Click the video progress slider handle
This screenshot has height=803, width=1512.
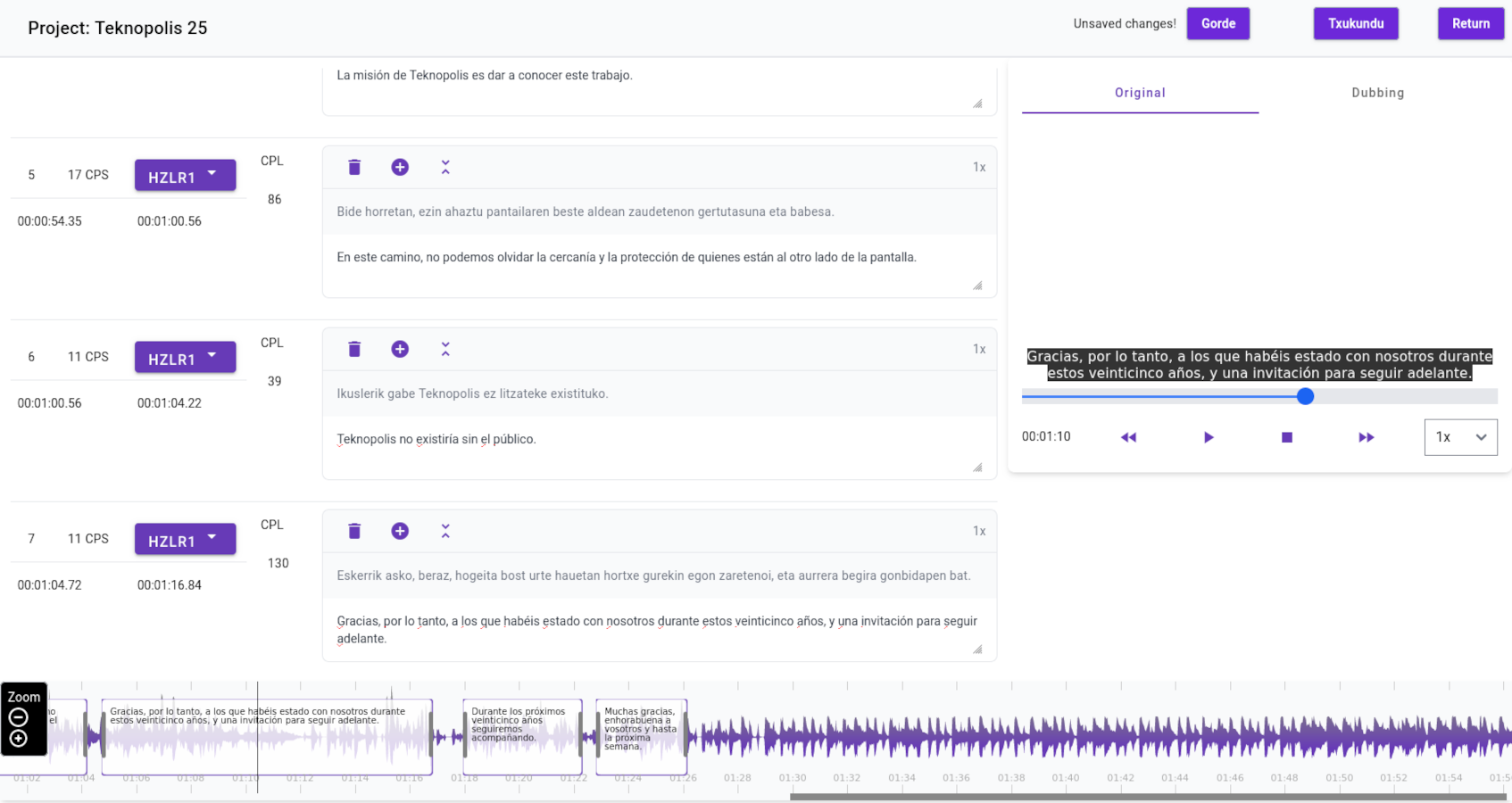pyautogui.click(x=1305, y=396)
